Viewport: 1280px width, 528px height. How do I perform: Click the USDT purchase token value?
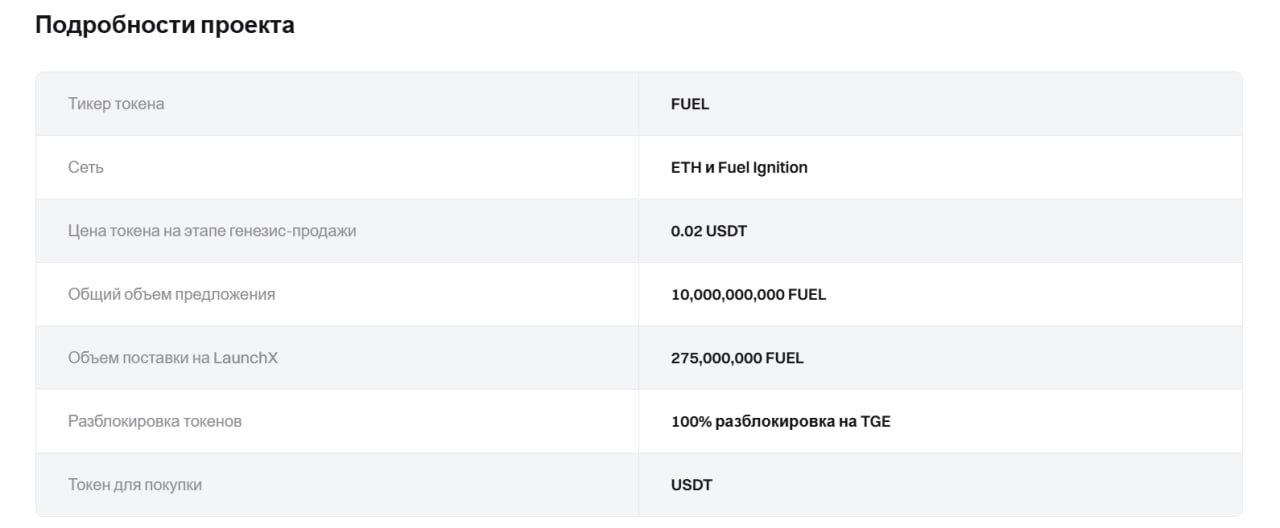(692, 484)
